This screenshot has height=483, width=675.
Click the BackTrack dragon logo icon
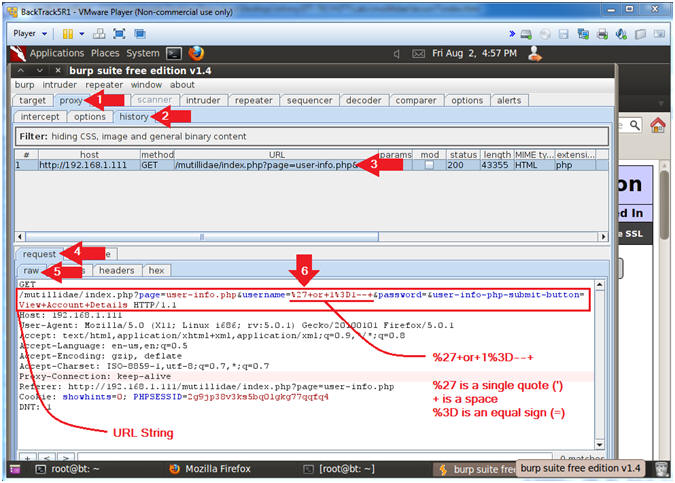pyautogui.click(x=18, y=53)
